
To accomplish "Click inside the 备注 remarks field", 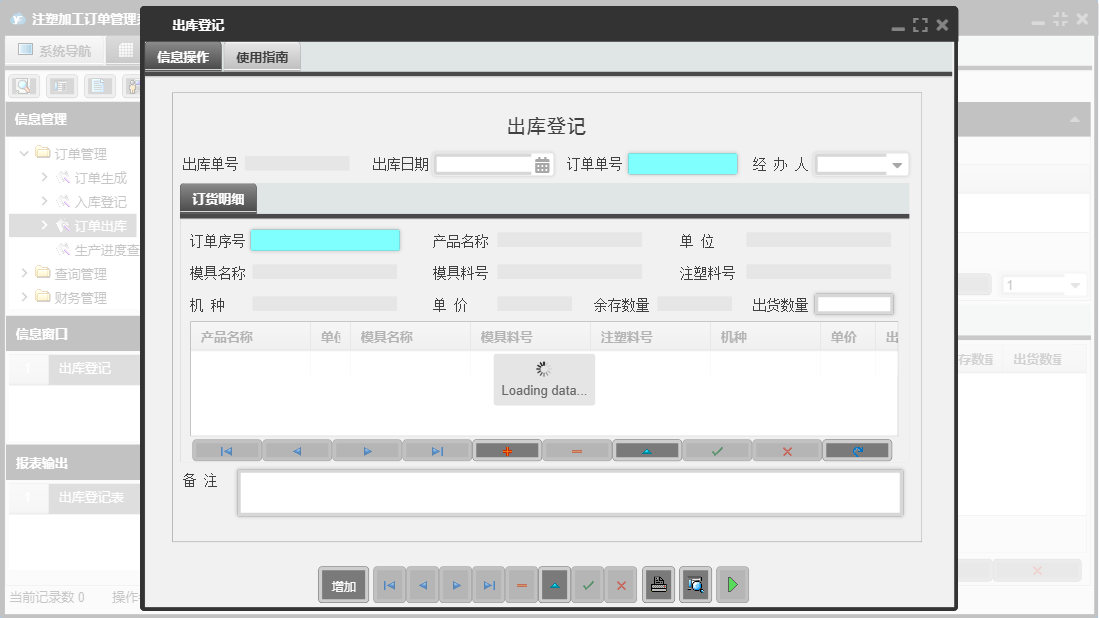I will click(569, 491).
